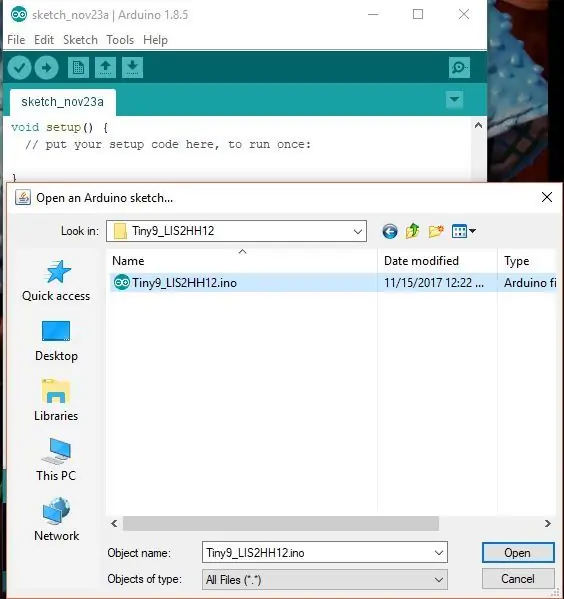
Task: Click the Arduino file type cell
Action: (530, 283)
